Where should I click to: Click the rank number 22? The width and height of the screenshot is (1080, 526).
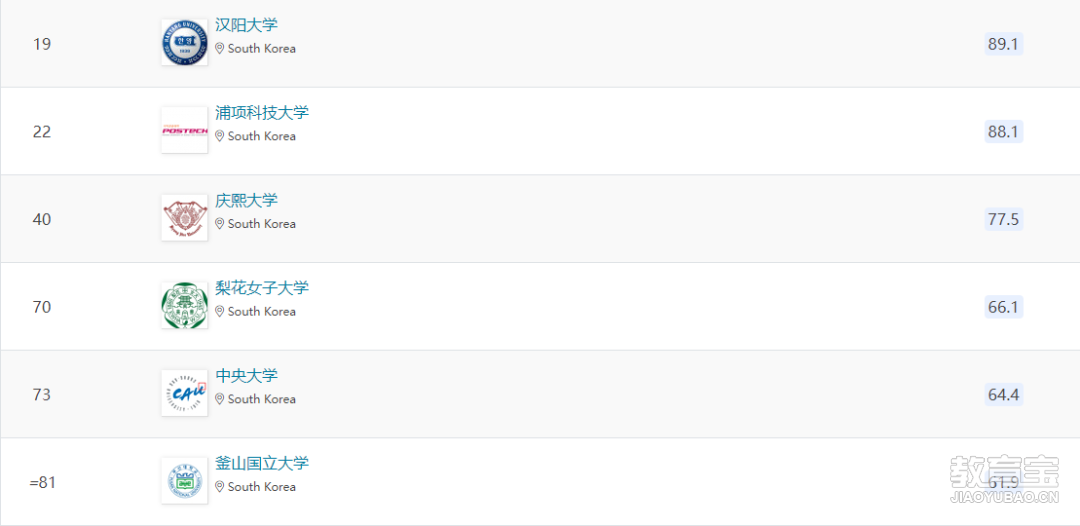(42, 132)
